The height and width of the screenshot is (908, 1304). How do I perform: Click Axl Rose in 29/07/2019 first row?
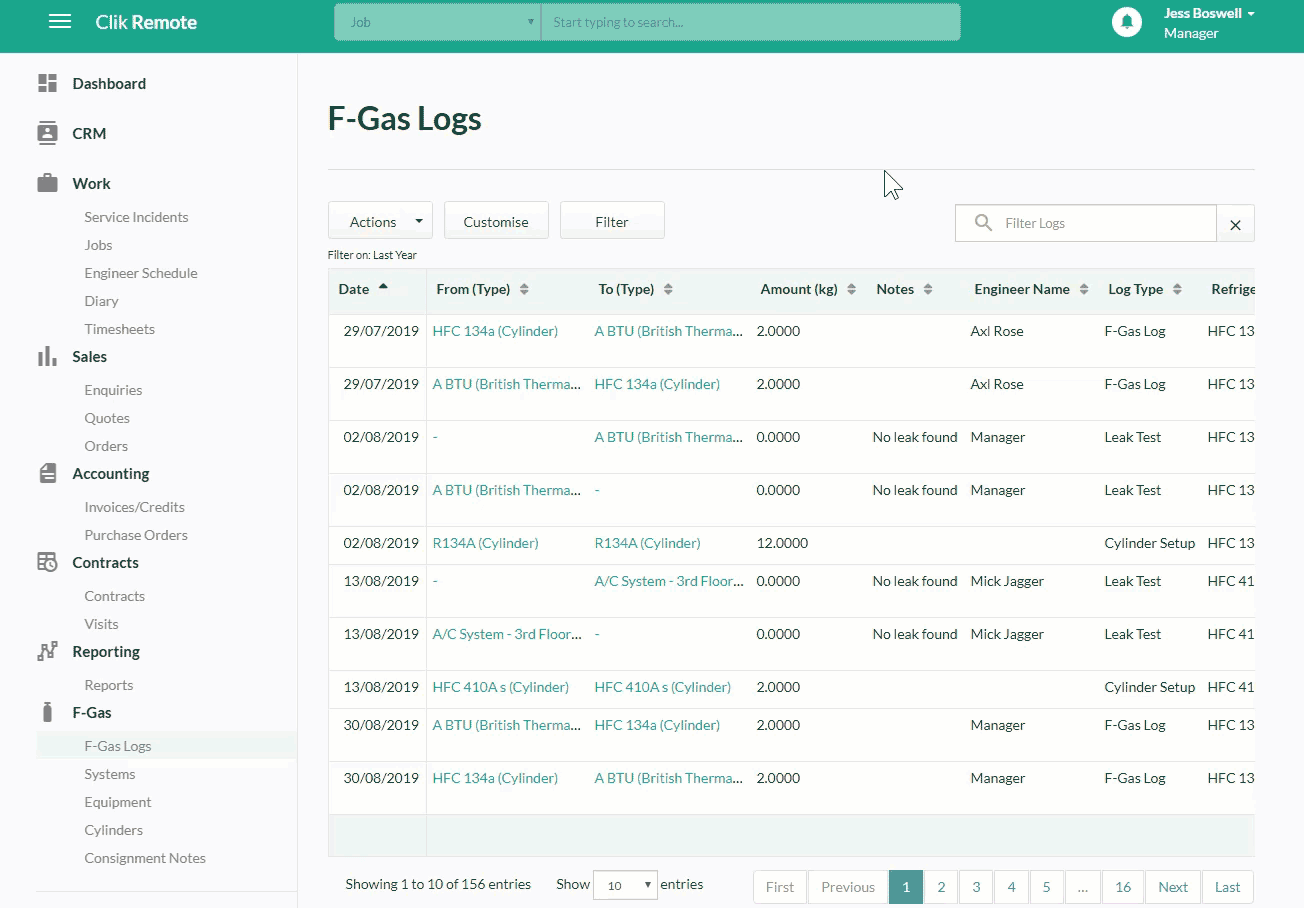pos(996,331)
